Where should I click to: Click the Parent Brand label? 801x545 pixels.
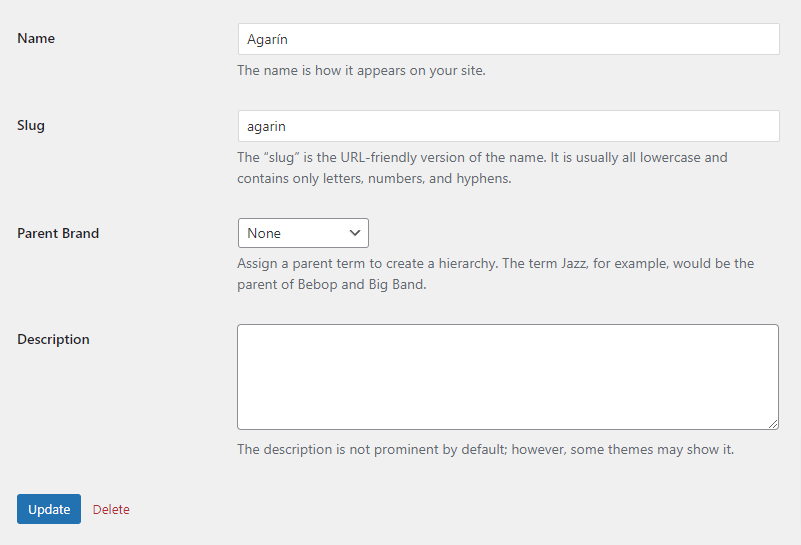(x=58, y=233)
